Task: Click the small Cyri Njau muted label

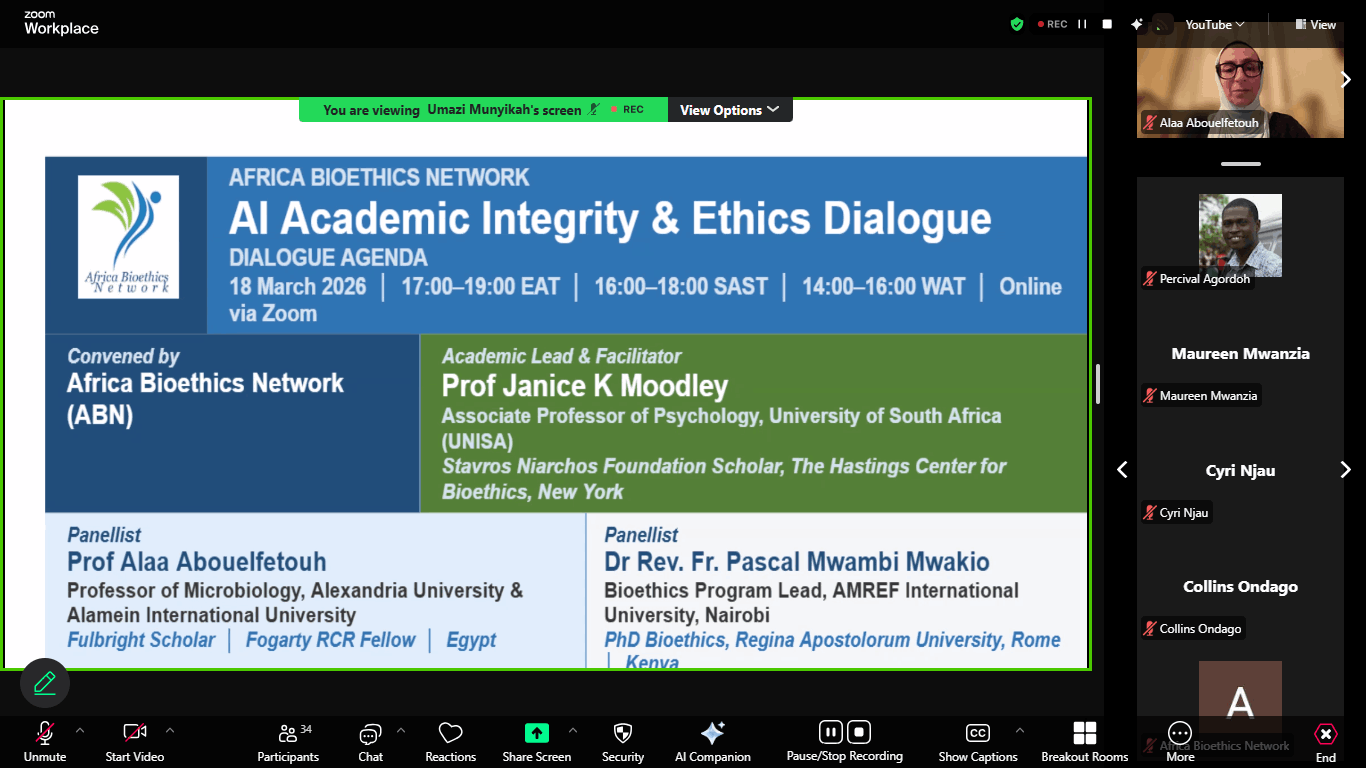Action: pos(1177,513)
